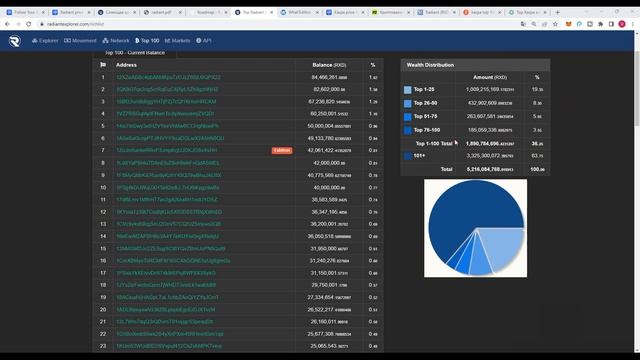Open the rank 16 address link

tap(173, 260)
